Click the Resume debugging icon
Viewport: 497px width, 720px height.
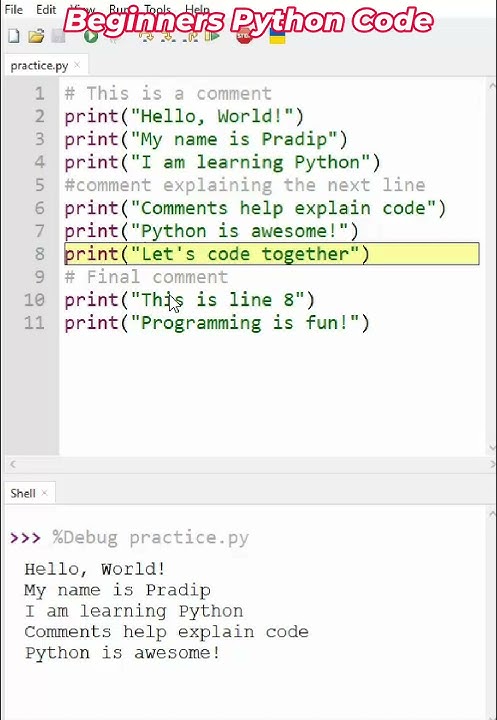212,36
